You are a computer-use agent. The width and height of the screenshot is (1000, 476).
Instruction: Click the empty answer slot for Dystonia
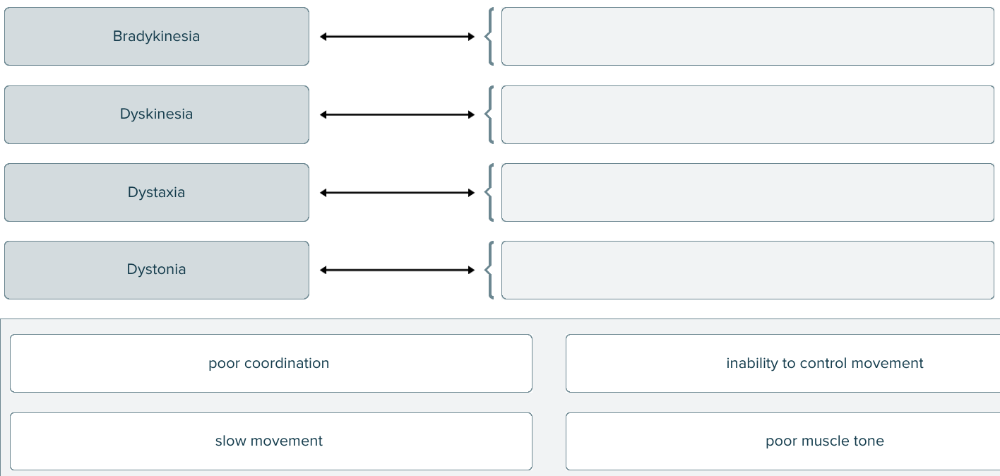pyautogui.click(x=747, y=270)
